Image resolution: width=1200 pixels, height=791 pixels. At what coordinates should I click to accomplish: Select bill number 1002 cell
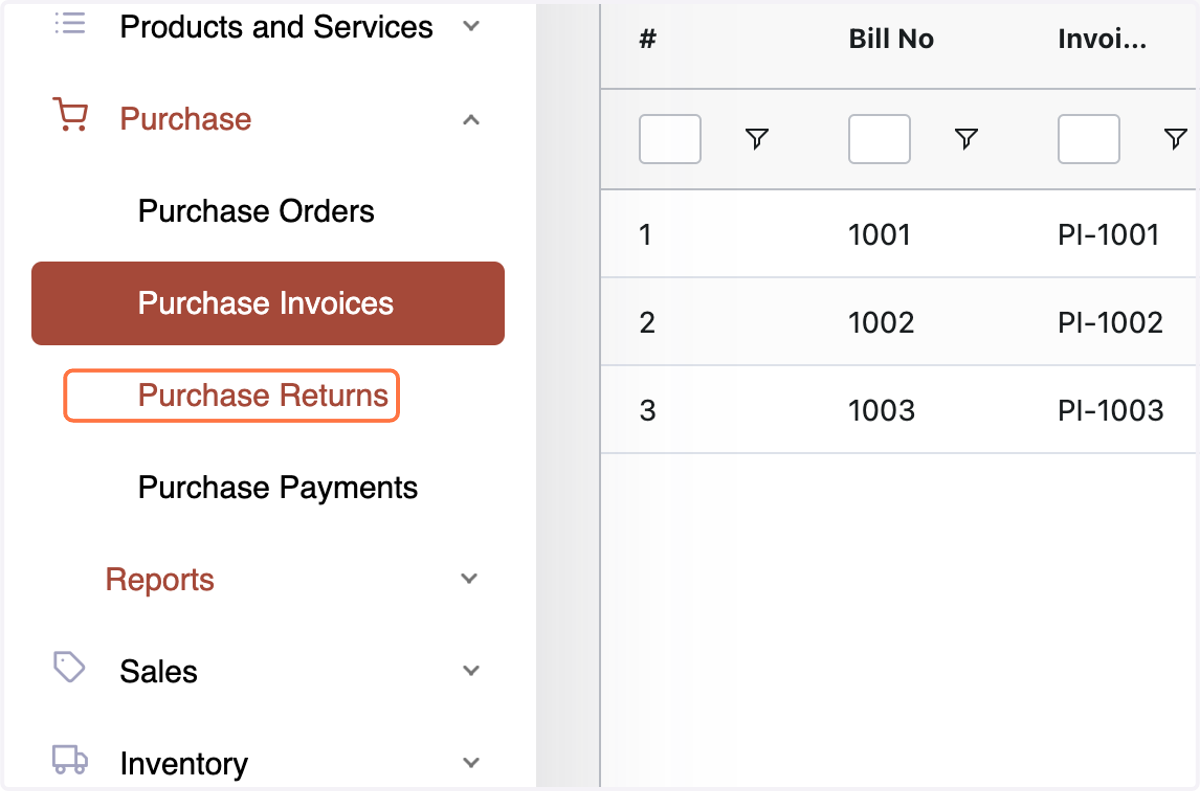[x=881, y=323]
